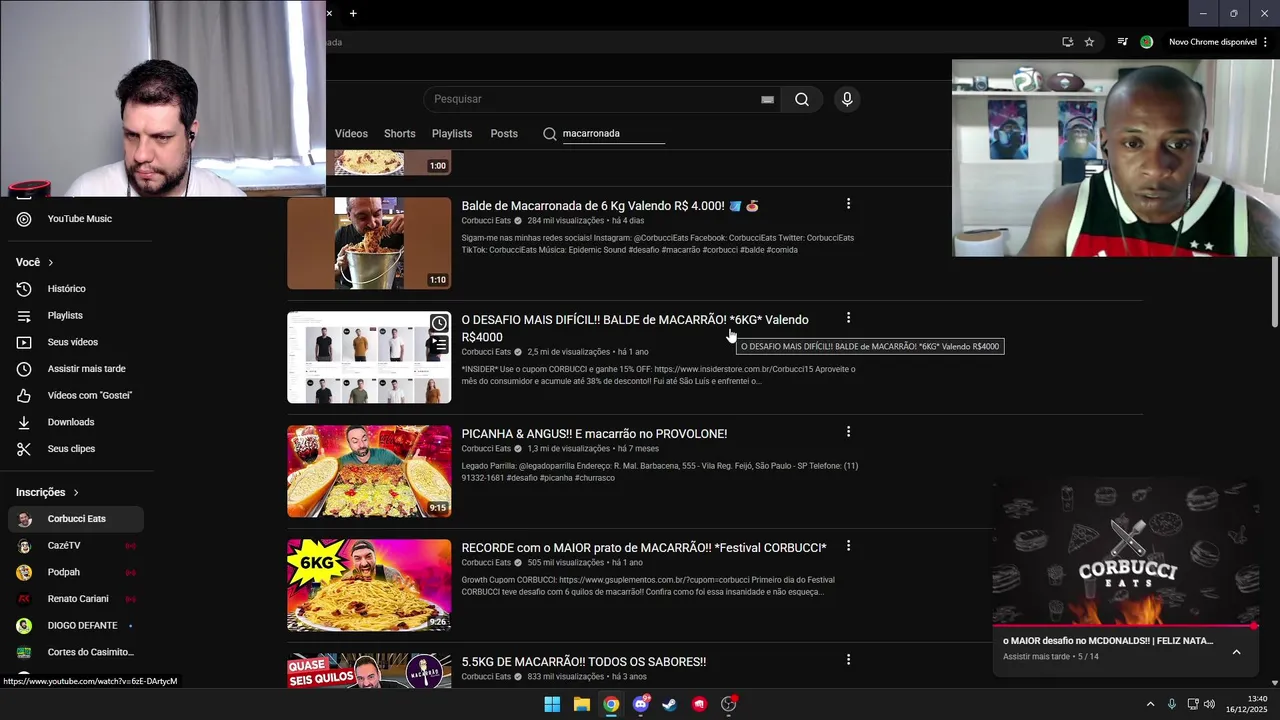Expand the mini playlist panel chevron

point(1236,652)
